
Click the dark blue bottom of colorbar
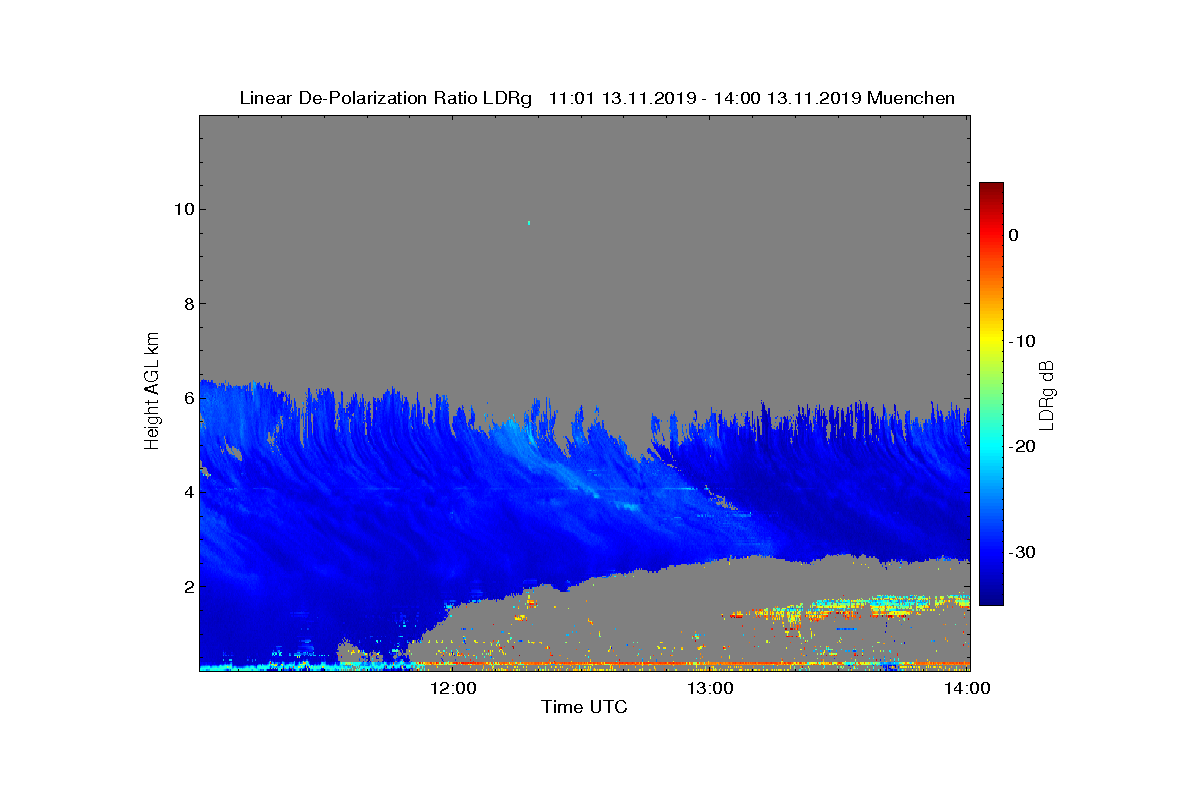click(991, 598)
